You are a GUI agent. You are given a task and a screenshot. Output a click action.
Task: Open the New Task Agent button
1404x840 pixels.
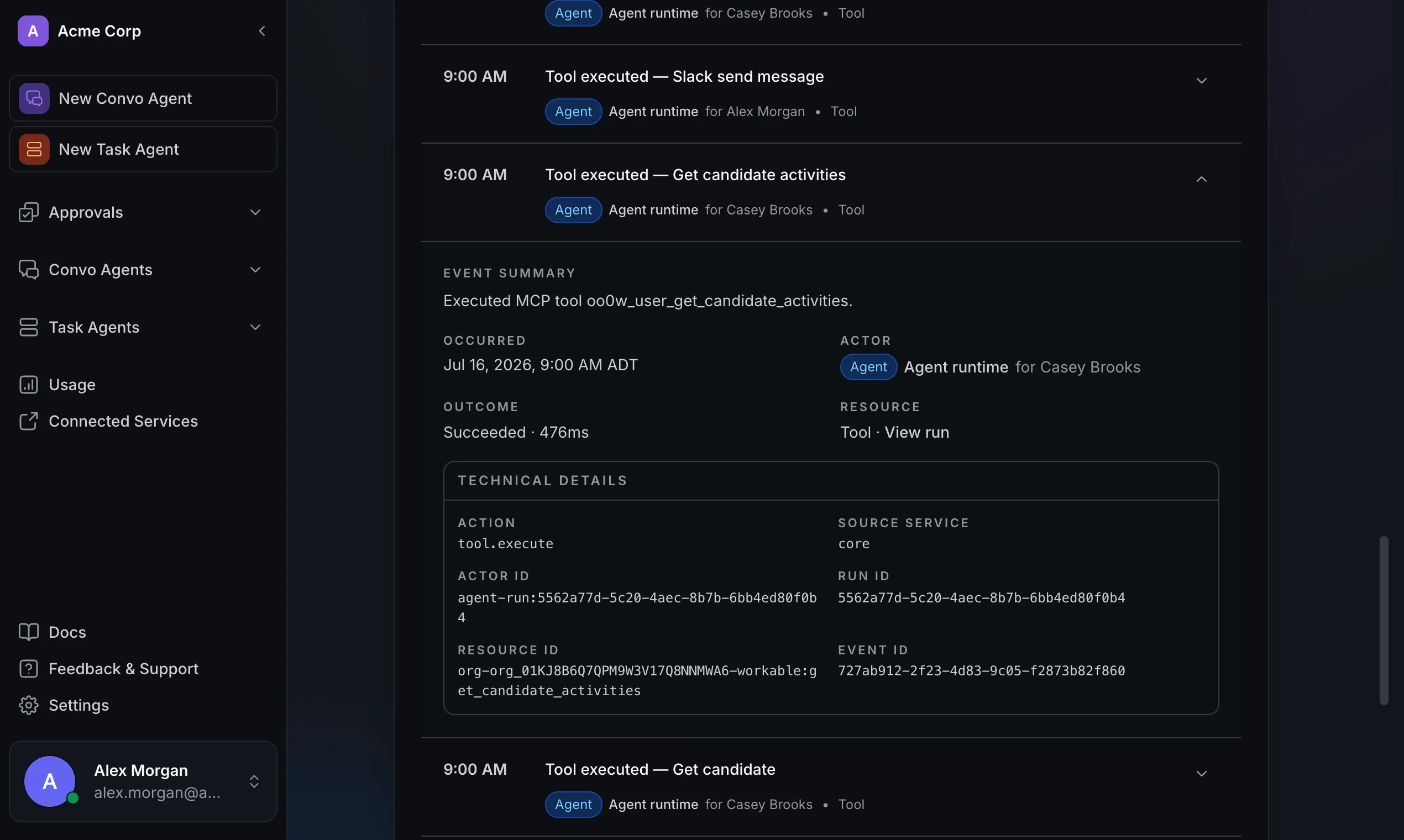point(143,149)
